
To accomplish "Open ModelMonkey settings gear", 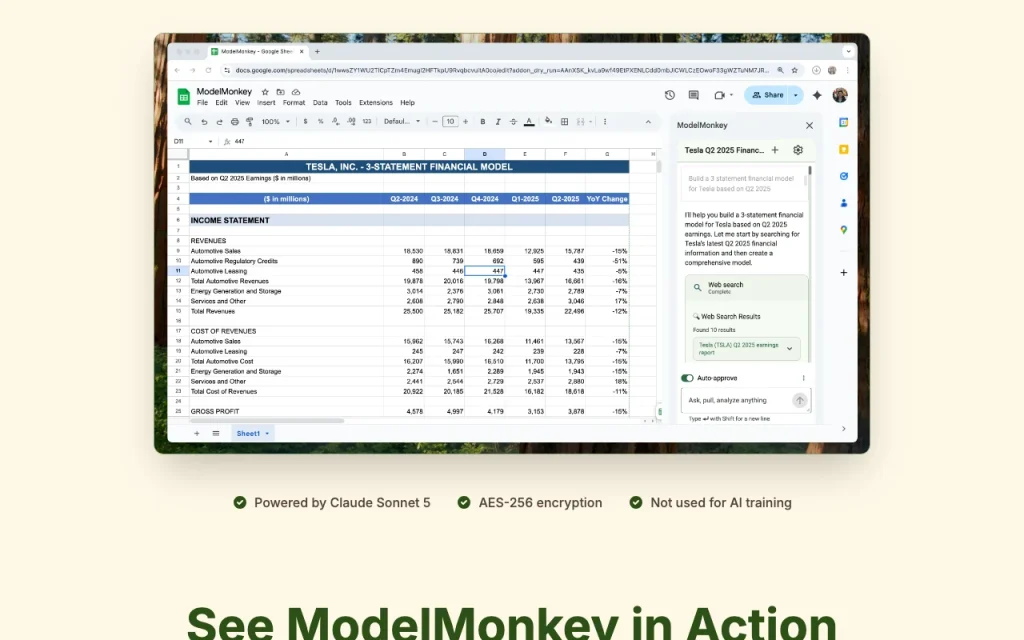I will pos(798,150).
